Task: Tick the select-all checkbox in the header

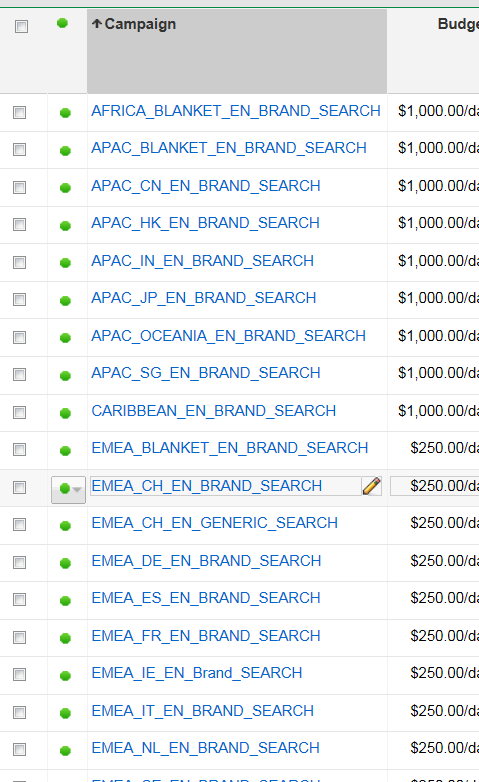Action: [x=21, y=26]
